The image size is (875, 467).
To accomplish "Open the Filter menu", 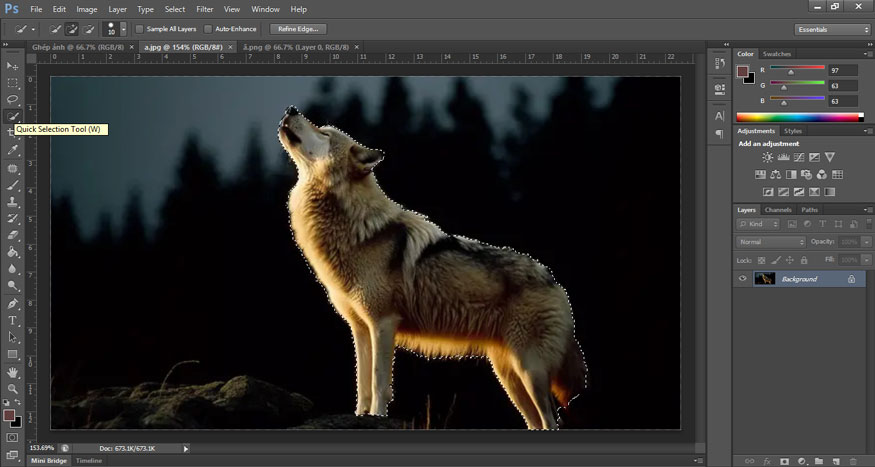I will 204,9.
